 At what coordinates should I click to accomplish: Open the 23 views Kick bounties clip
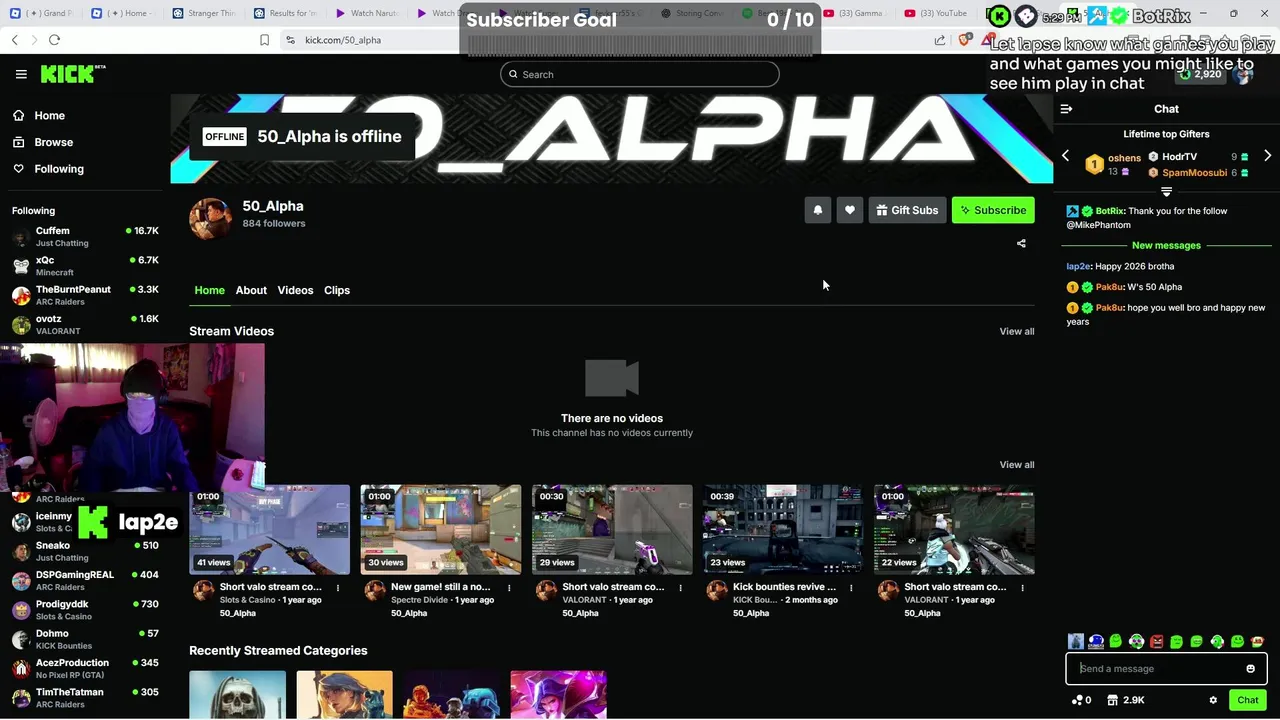(783, 529)
